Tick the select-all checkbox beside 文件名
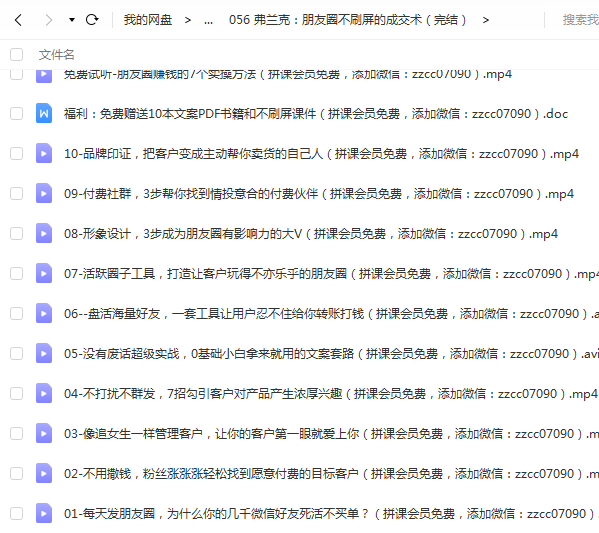599x533 pixels. point(16,55)
